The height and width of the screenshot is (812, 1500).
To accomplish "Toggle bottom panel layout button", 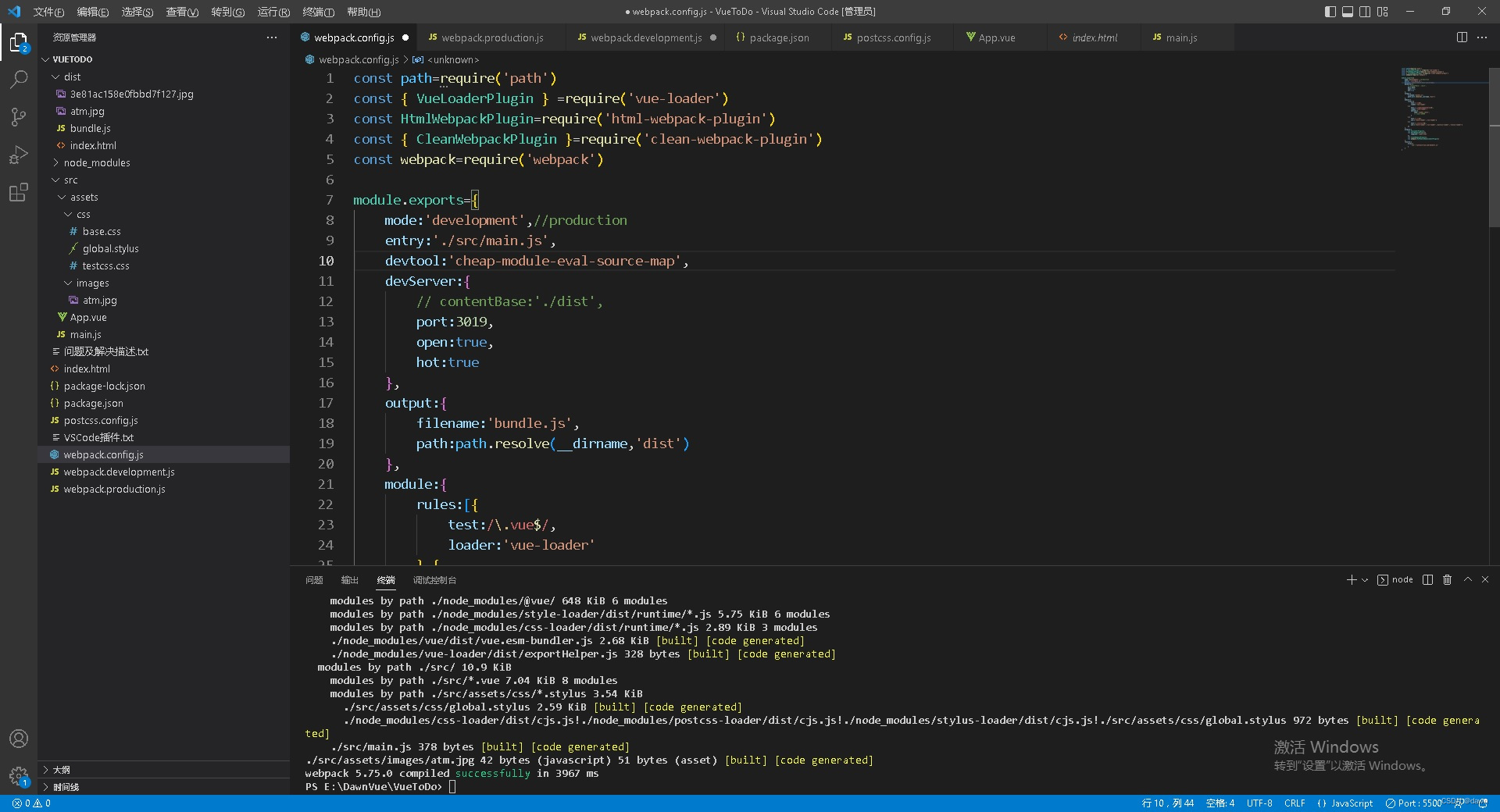I will click(x=1348, y=12).
